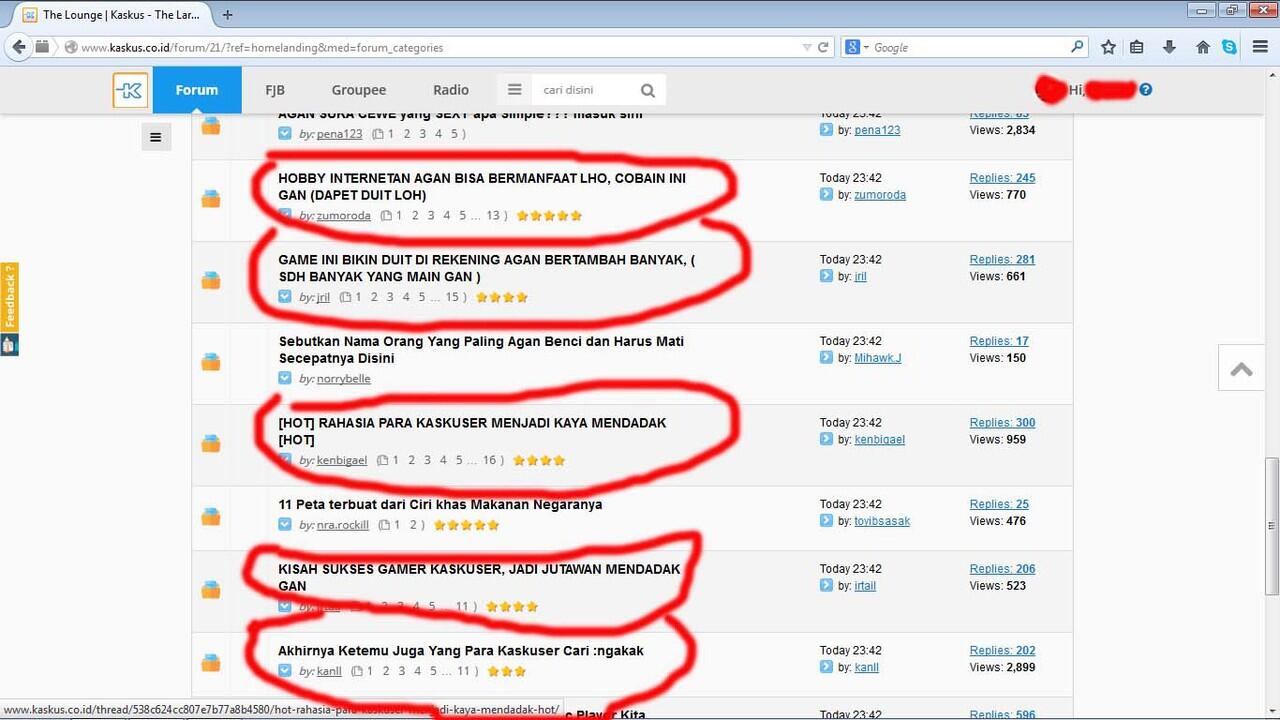Click the folder icon of the 11 Peta thread

point(211,517)
